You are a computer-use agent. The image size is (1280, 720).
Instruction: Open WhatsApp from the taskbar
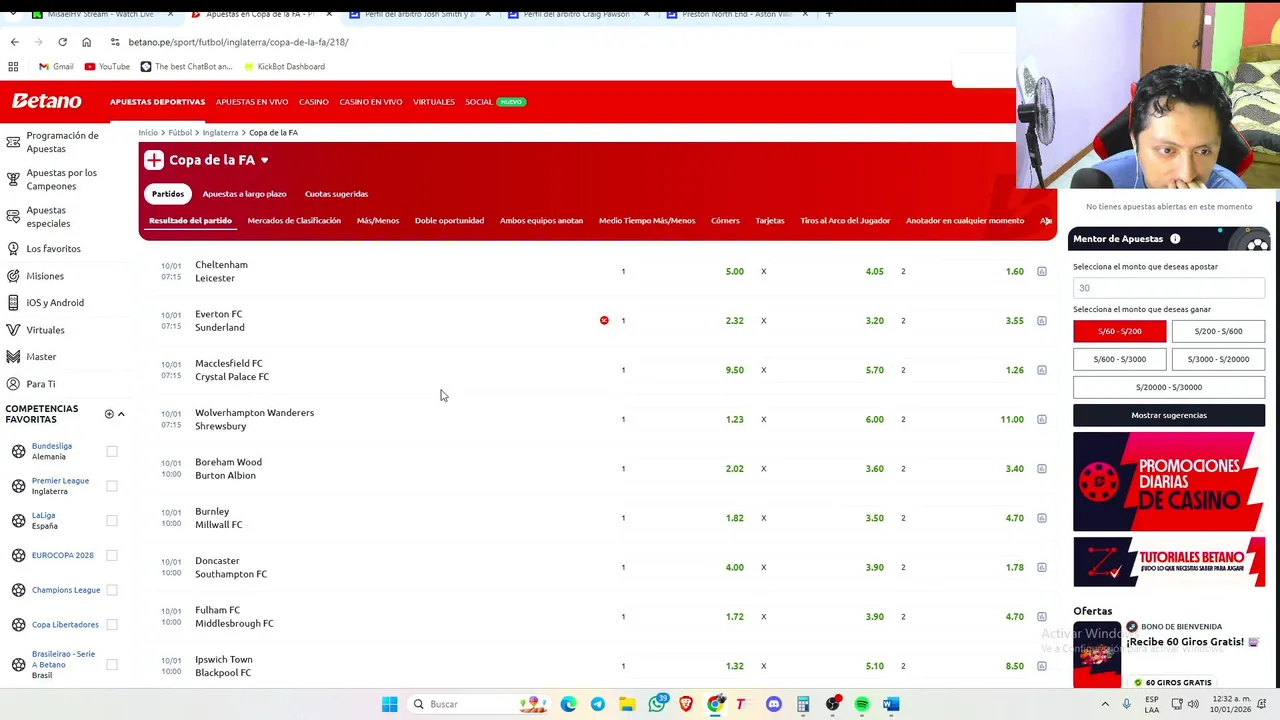(657, 704)
